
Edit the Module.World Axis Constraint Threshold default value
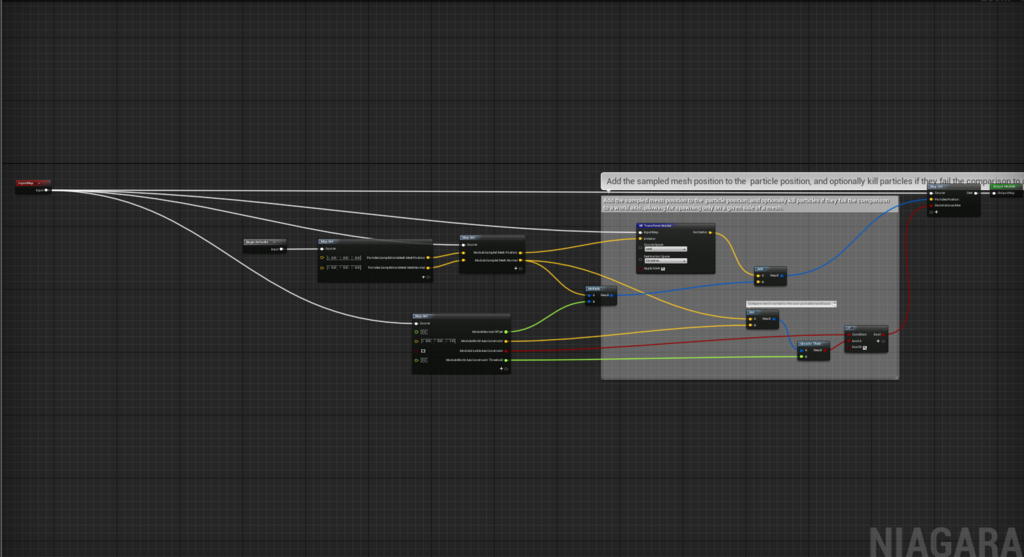tap(424, 360)
